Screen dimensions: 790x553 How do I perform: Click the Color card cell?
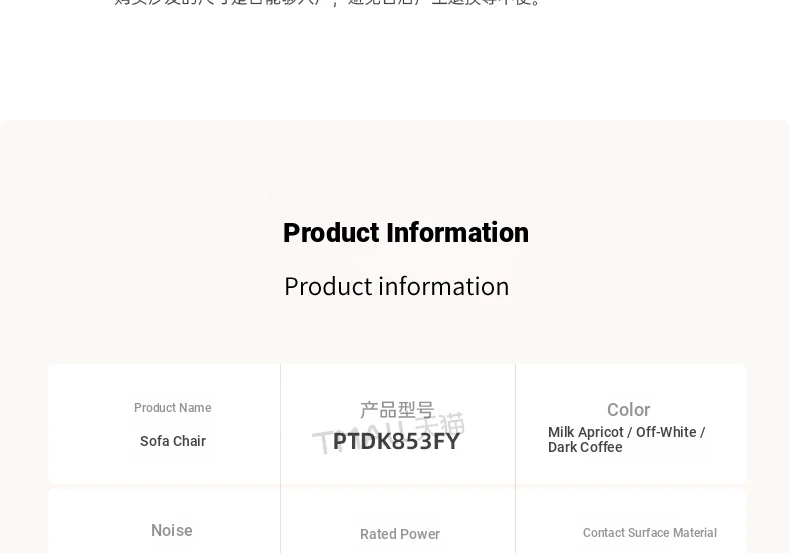(631, 424)
